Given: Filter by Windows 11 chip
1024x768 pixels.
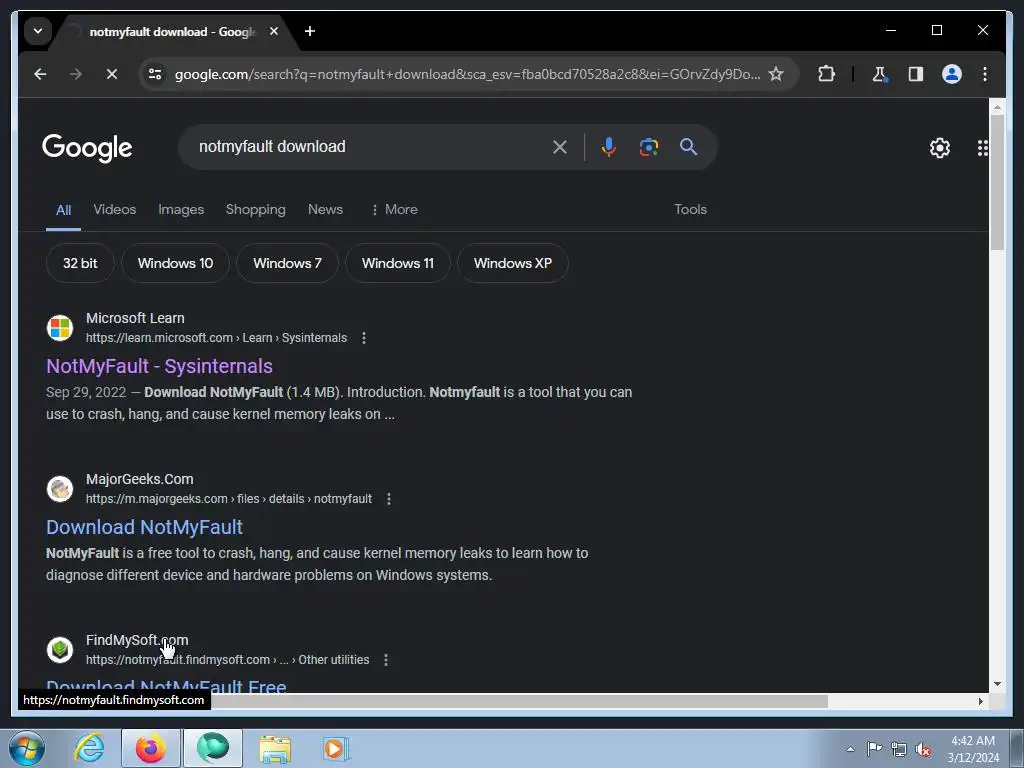Looking at the screenshot, I should pos(398,263).
